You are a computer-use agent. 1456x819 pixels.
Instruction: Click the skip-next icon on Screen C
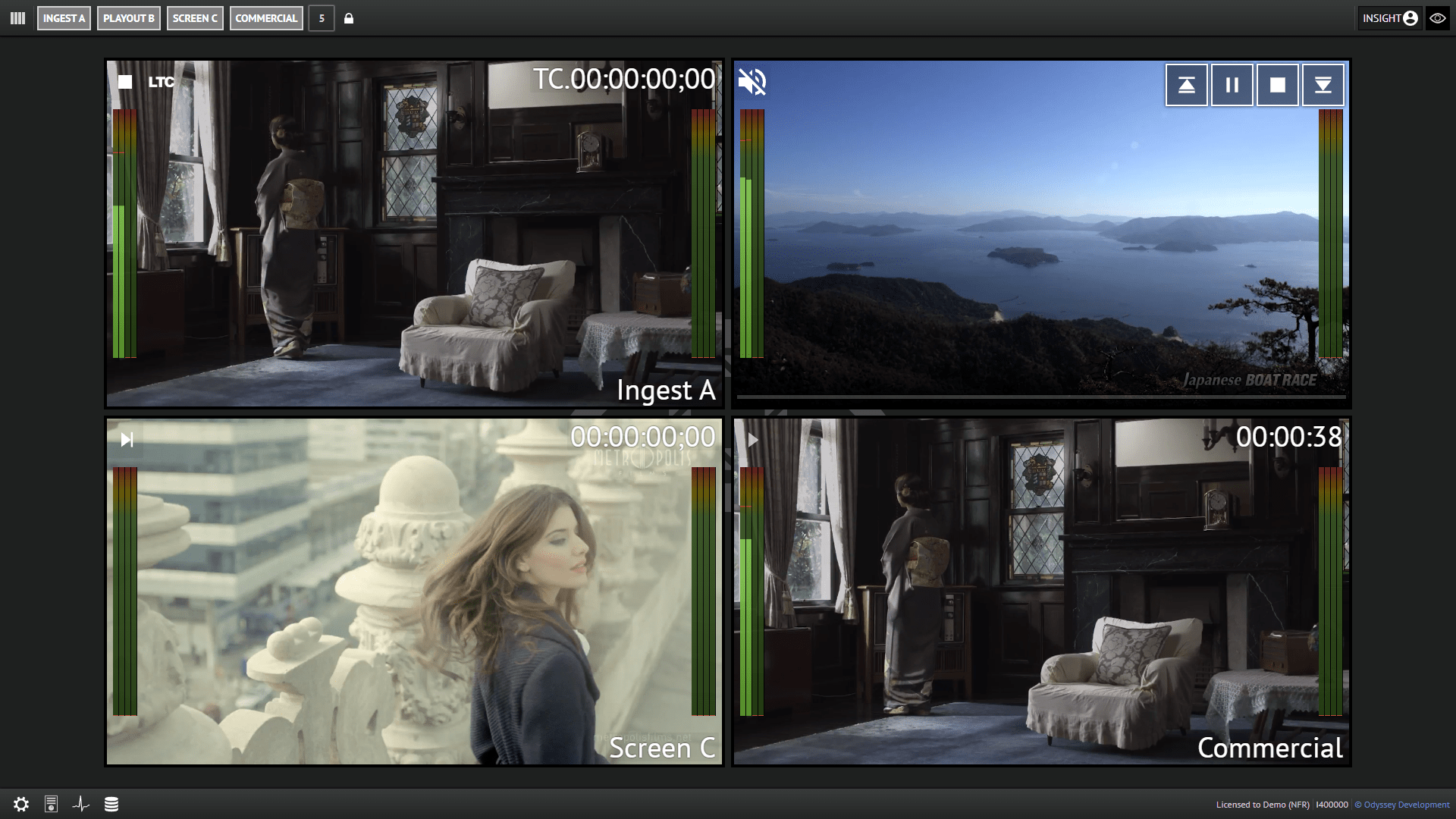pyautogui.click(x=127, y=440)
